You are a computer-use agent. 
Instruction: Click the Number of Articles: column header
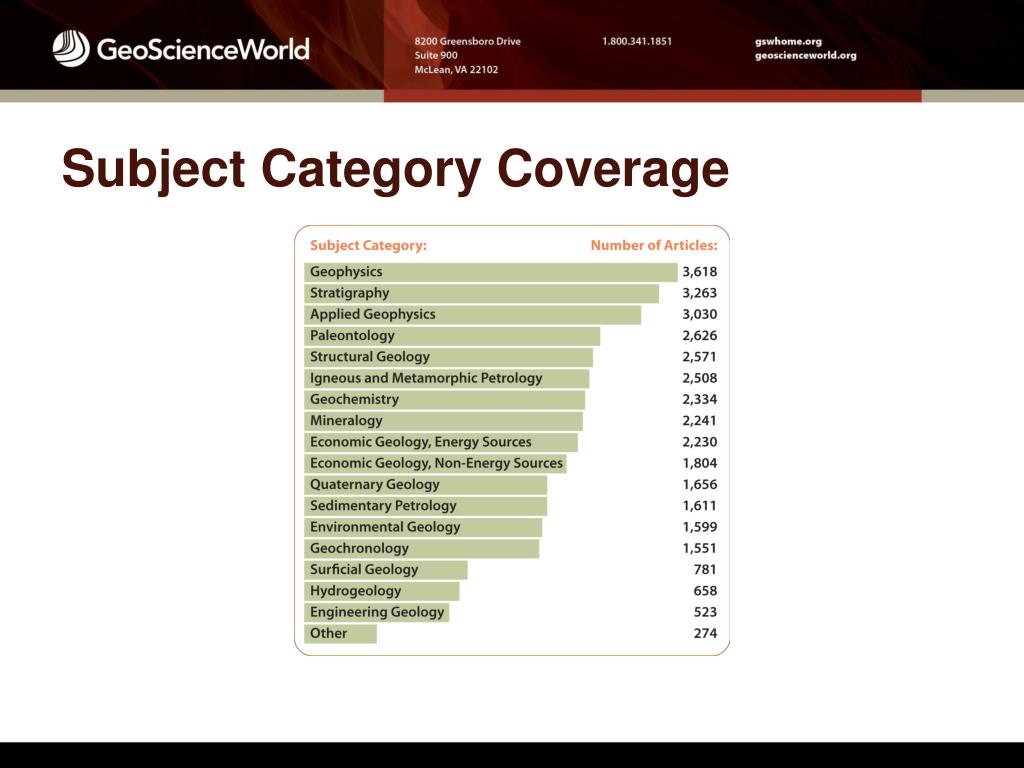tap(654, 246)
